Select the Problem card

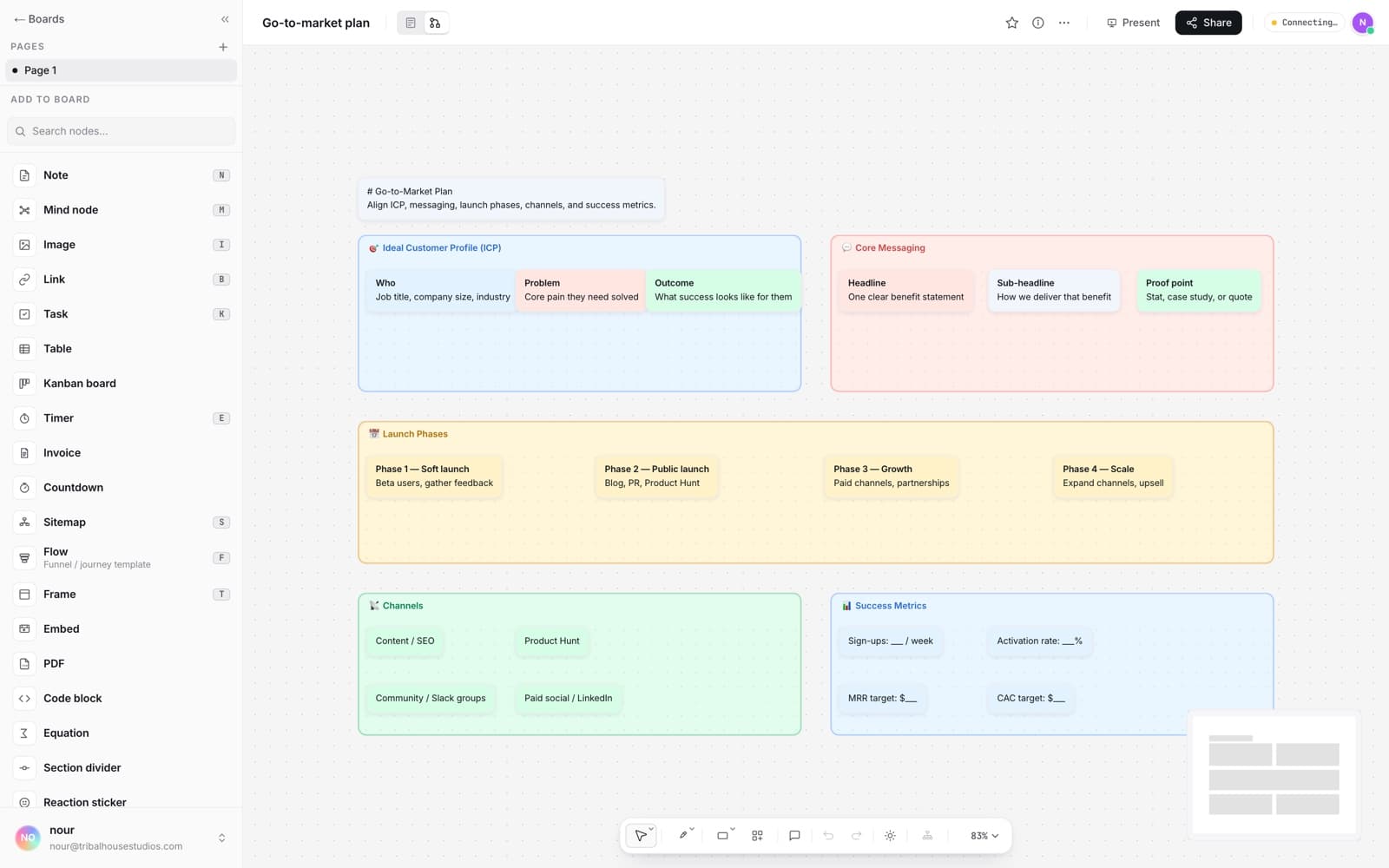581,290
